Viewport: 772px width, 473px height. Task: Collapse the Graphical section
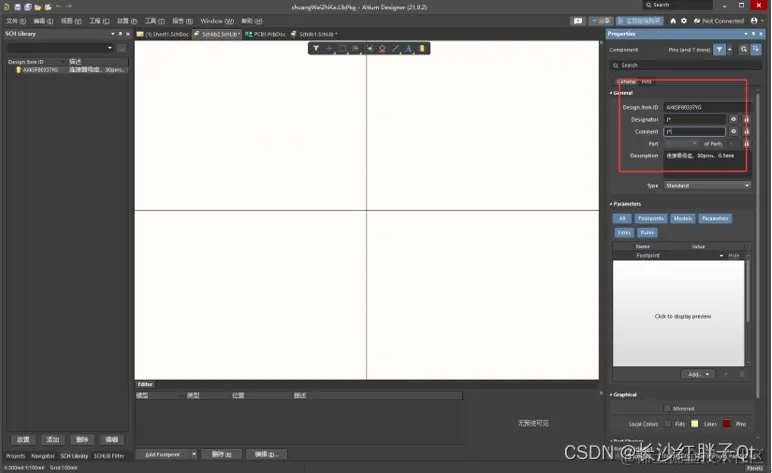pyautogui.click(x=611, y=394)
